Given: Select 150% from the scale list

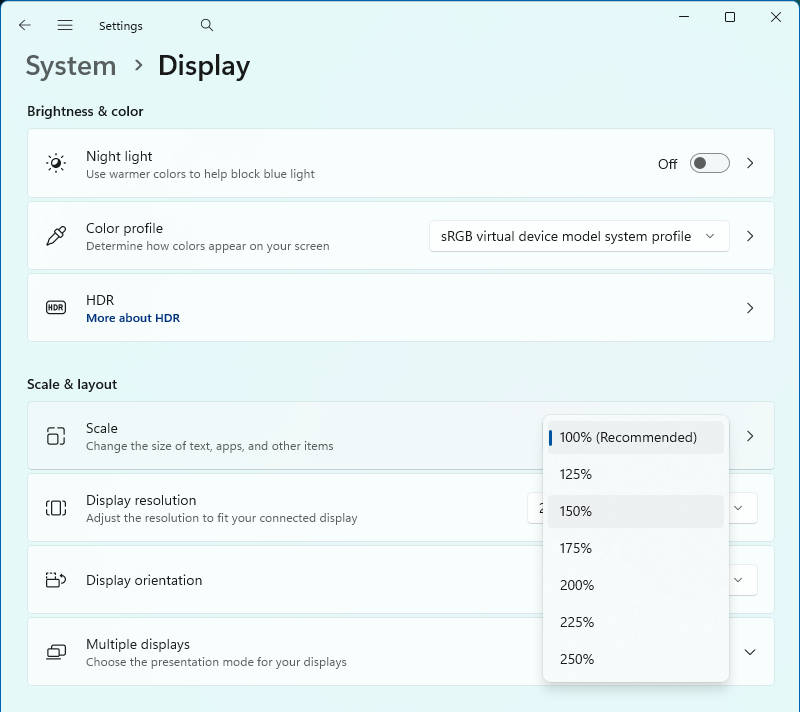Looking at the screenshot, I should [635, 511].
